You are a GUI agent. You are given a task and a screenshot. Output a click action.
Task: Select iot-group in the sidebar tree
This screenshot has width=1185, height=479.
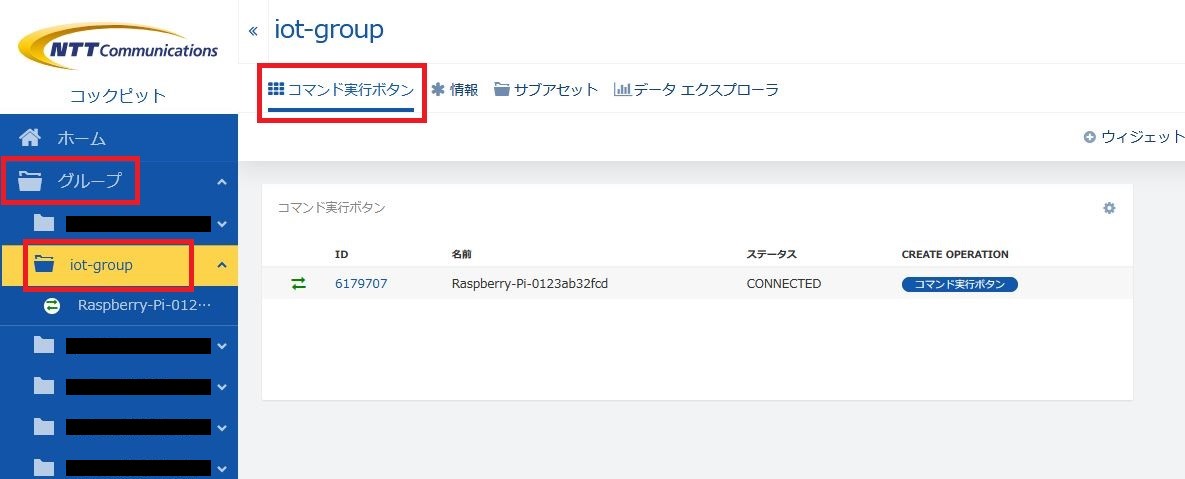pyautogui.click(x=101, y=265)
